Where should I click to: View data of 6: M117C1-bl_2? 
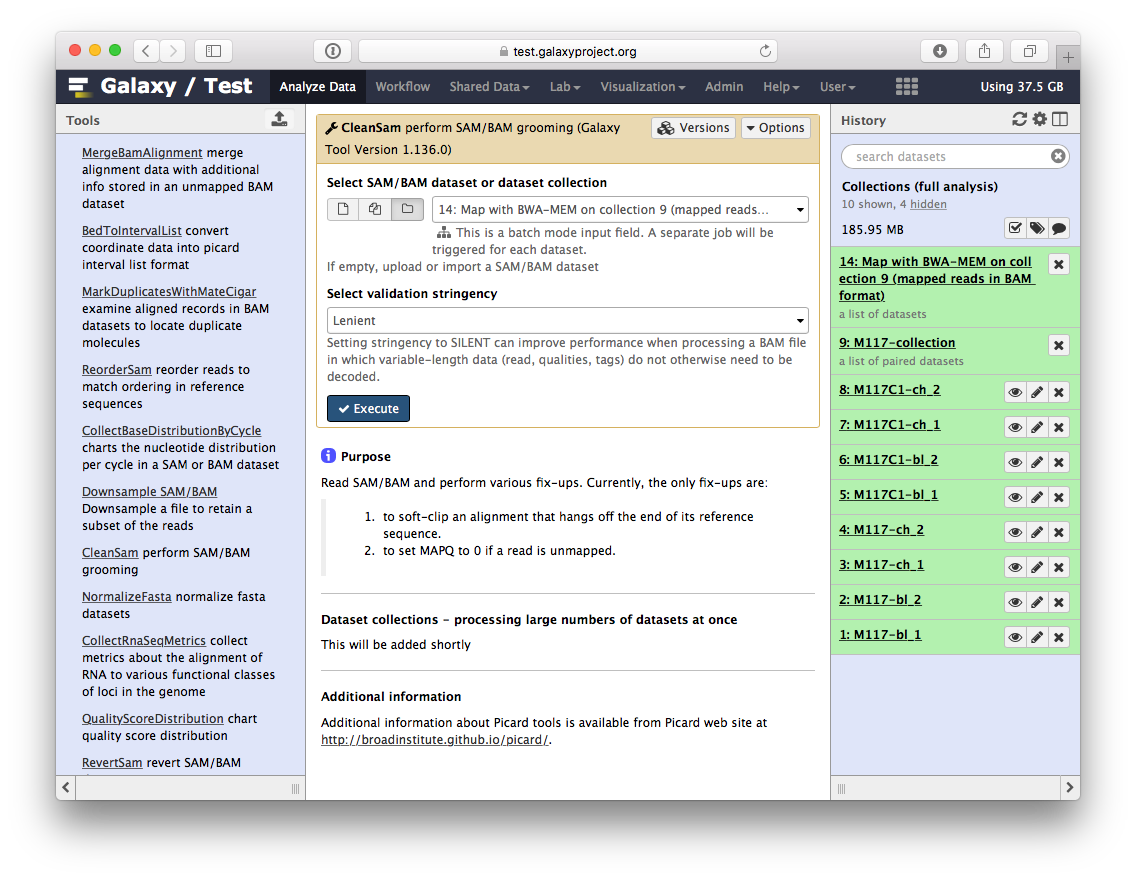click(1015, 462)
